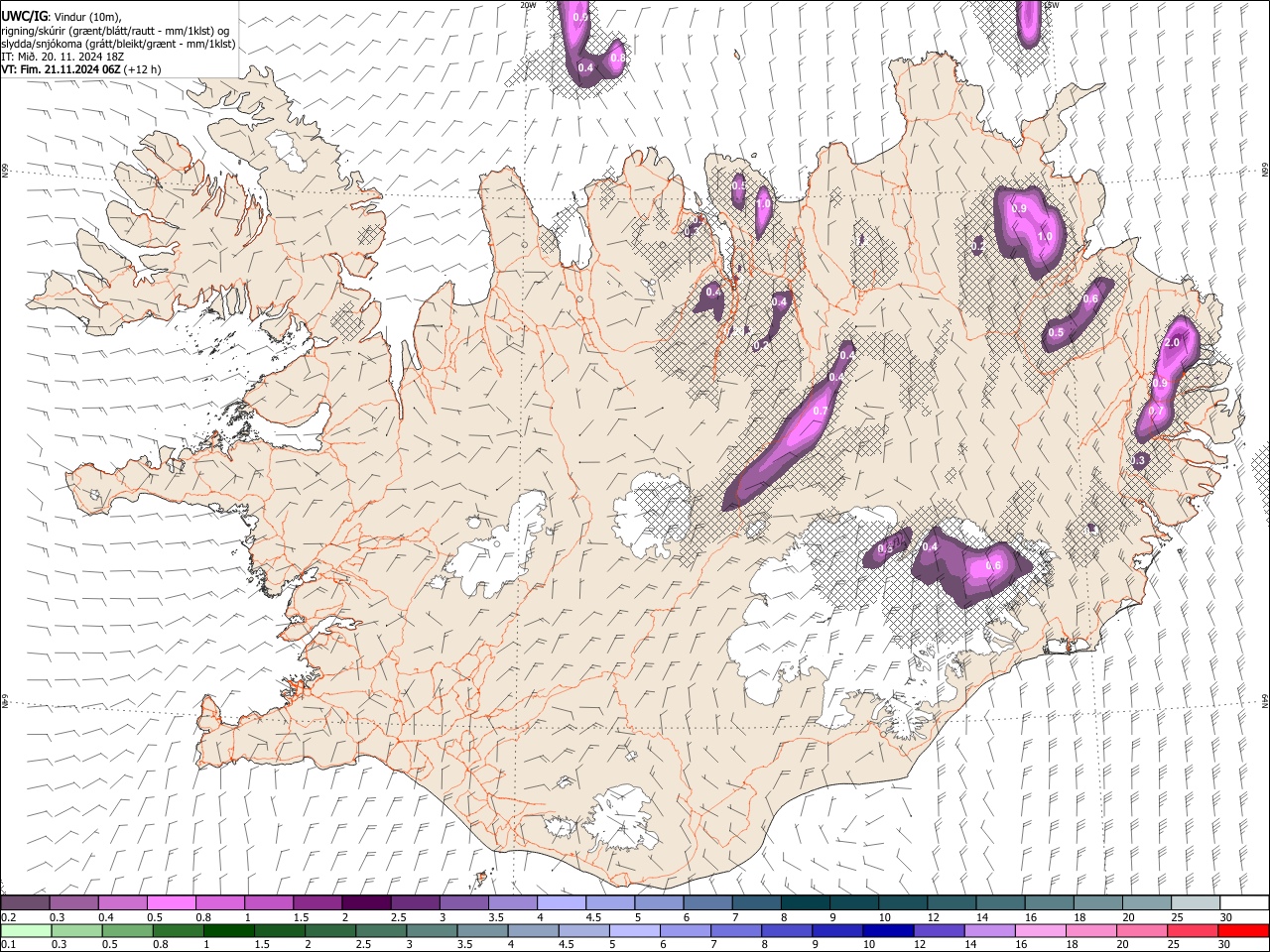Click the "UWC/IG: Vindur (10m)," title text

click(62, 16)
